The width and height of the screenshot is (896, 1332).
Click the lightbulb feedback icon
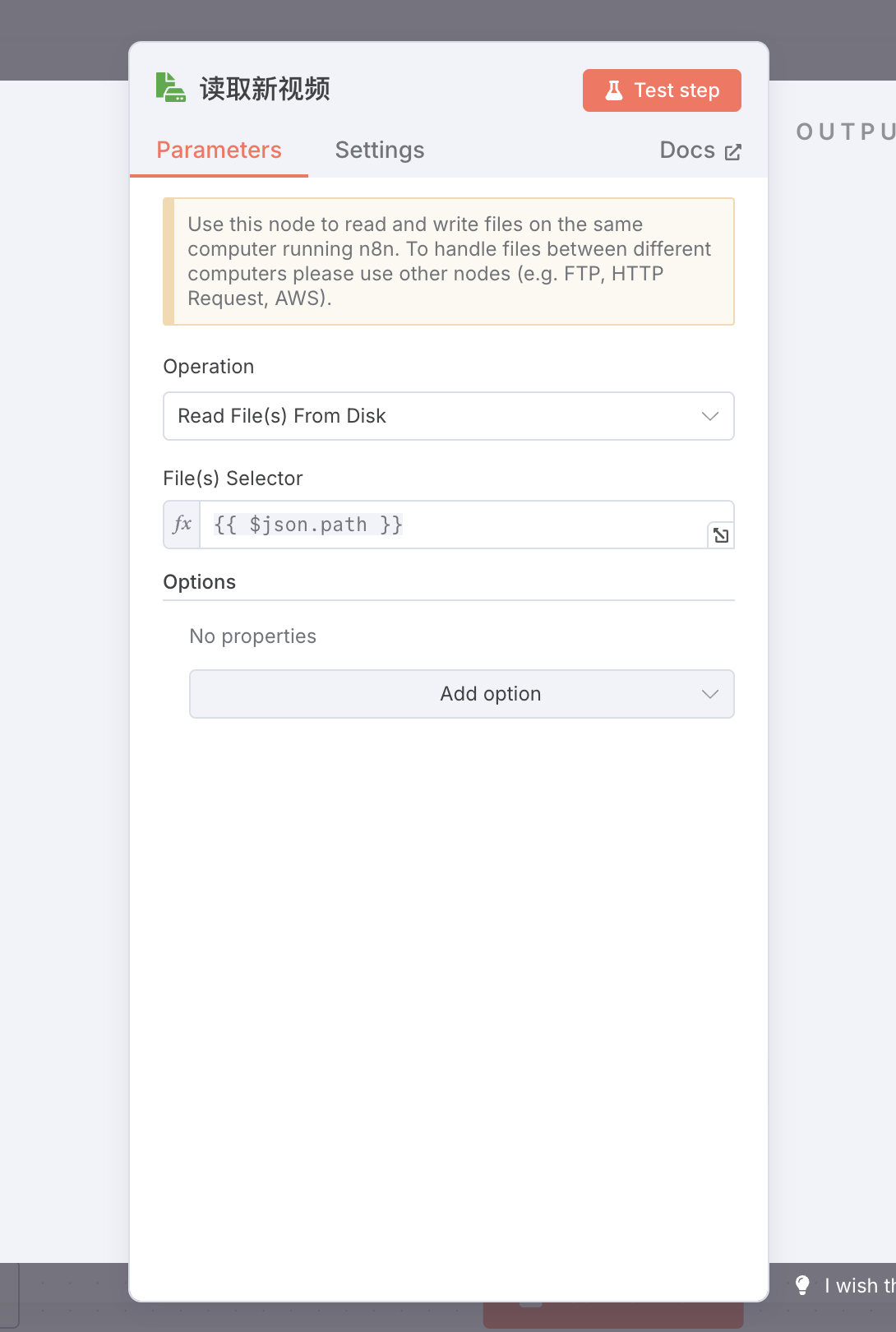[x=802, y=1285]
